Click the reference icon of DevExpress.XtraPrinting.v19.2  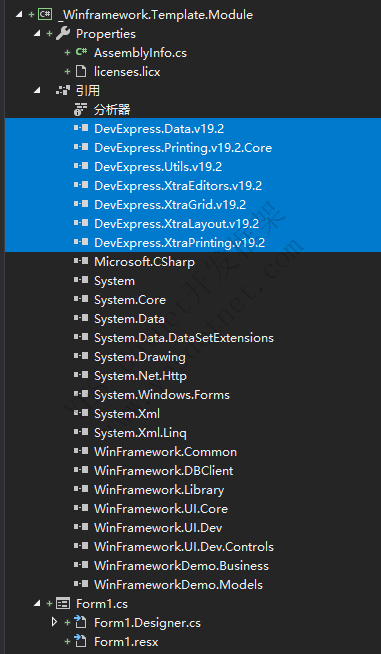pyautogui.click(x=81, y=242)
